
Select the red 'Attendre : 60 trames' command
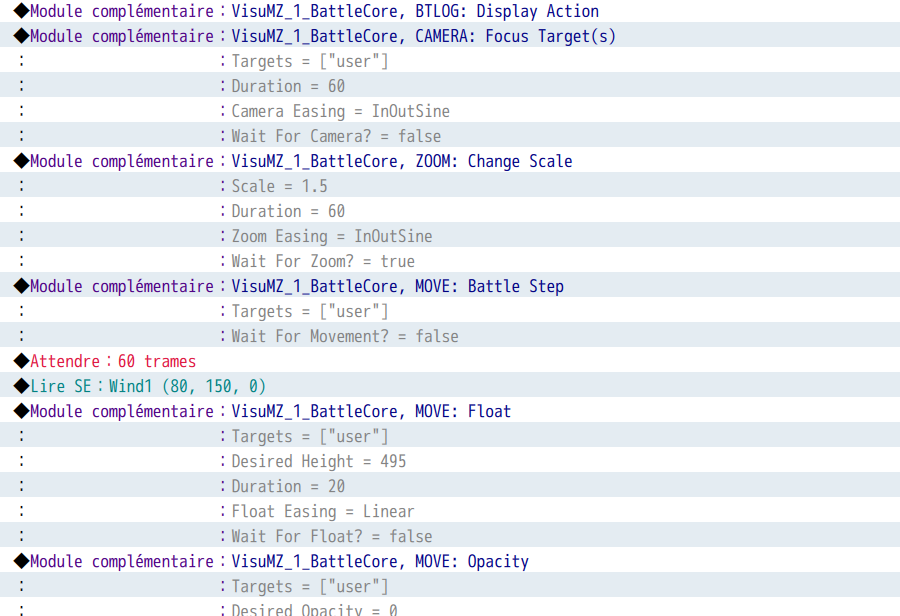point(113,361)
